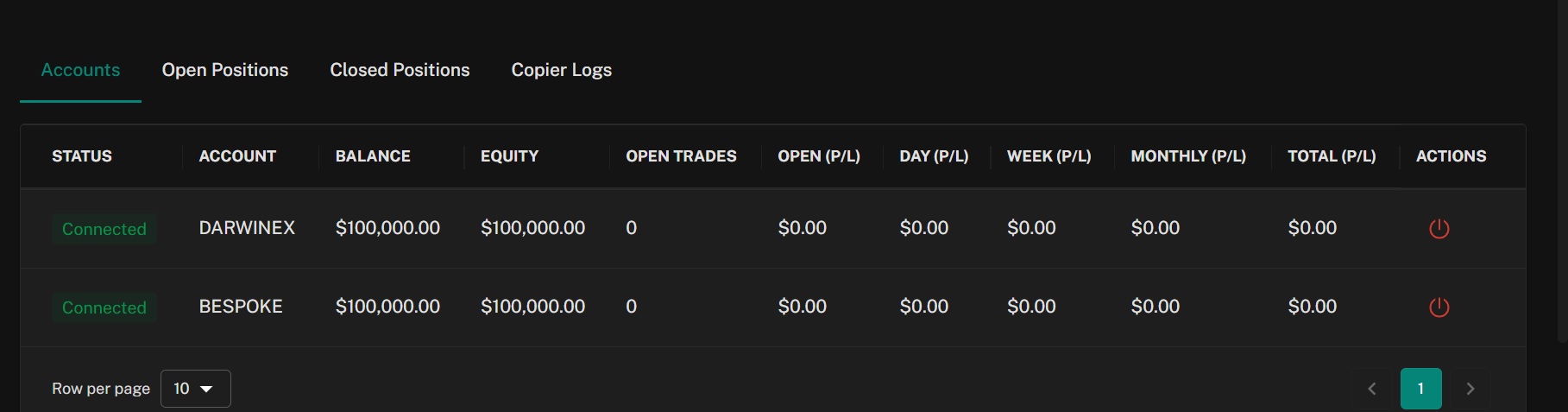Click the Connected badge for DARWINEX
Viewport: 1568px width, 412px height.
pyautogui.click(x=104, y=229)
